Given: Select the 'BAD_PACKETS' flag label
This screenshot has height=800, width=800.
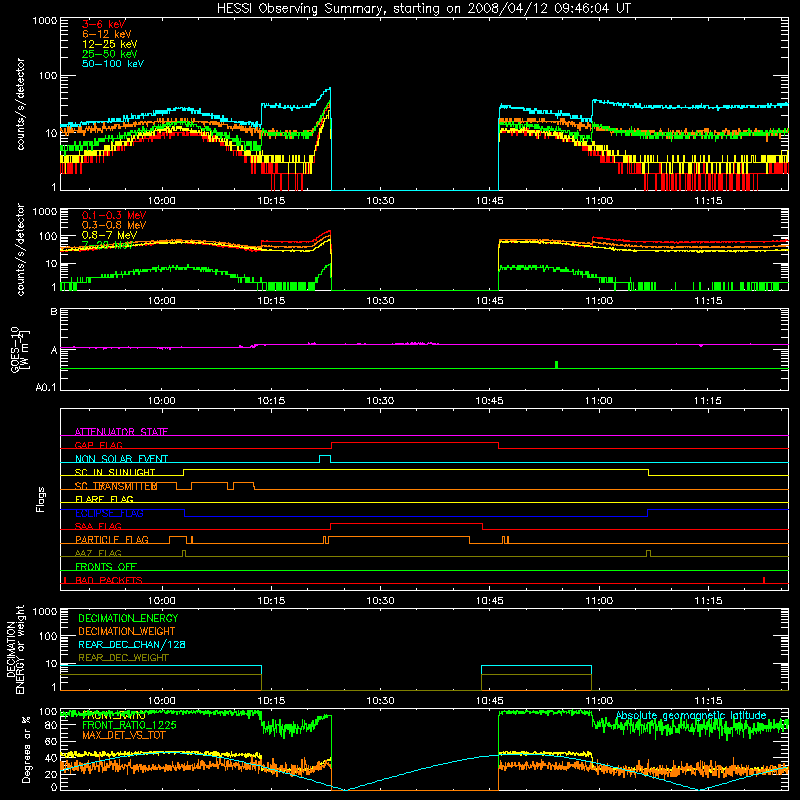Looking at the screenshot, I should 109,580.
